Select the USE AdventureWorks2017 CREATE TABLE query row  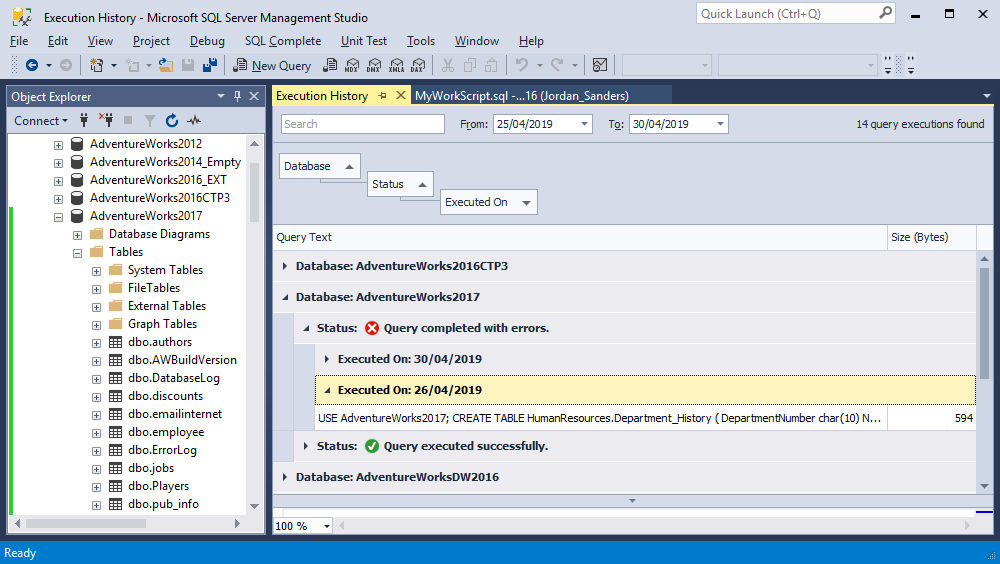click(645, 418)
